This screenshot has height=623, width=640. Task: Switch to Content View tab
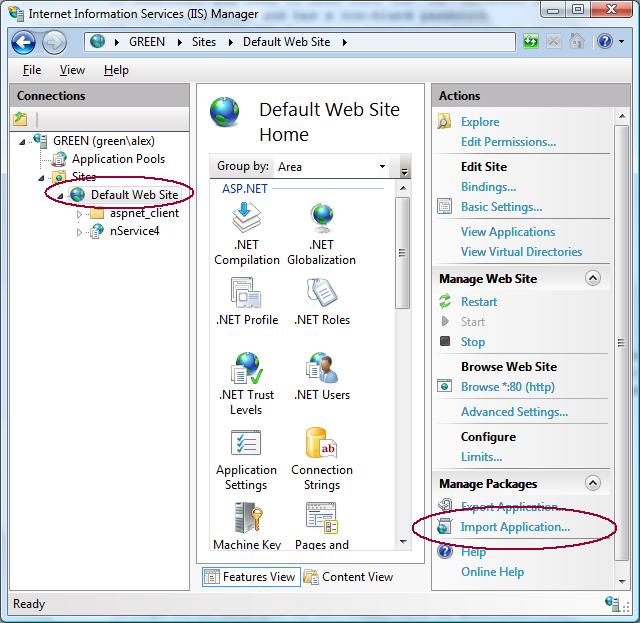pyautogui.click(x=348, y=576)
